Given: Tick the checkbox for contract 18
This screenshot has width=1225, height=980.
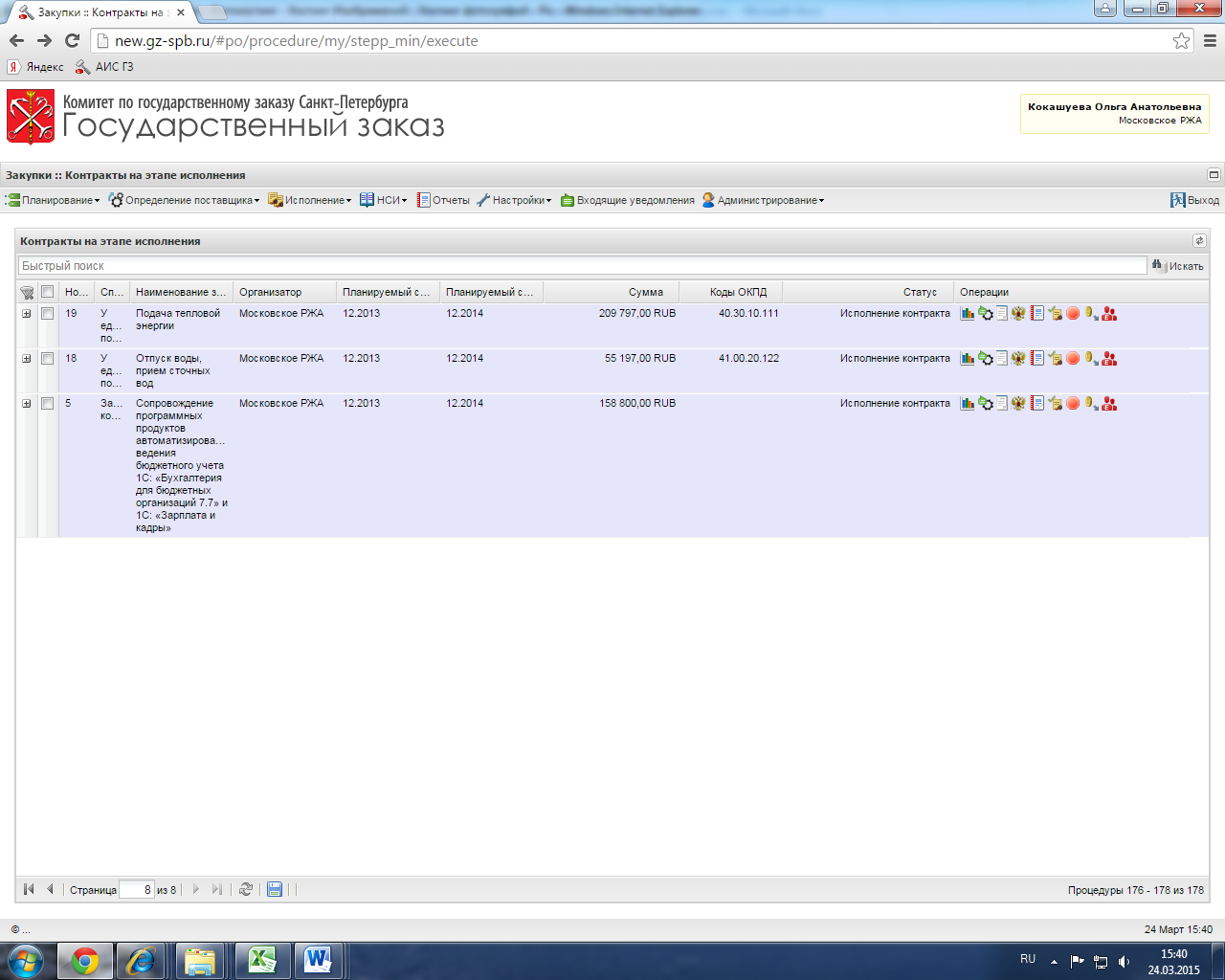Looking at the screenshot, I should click(47, 359).
